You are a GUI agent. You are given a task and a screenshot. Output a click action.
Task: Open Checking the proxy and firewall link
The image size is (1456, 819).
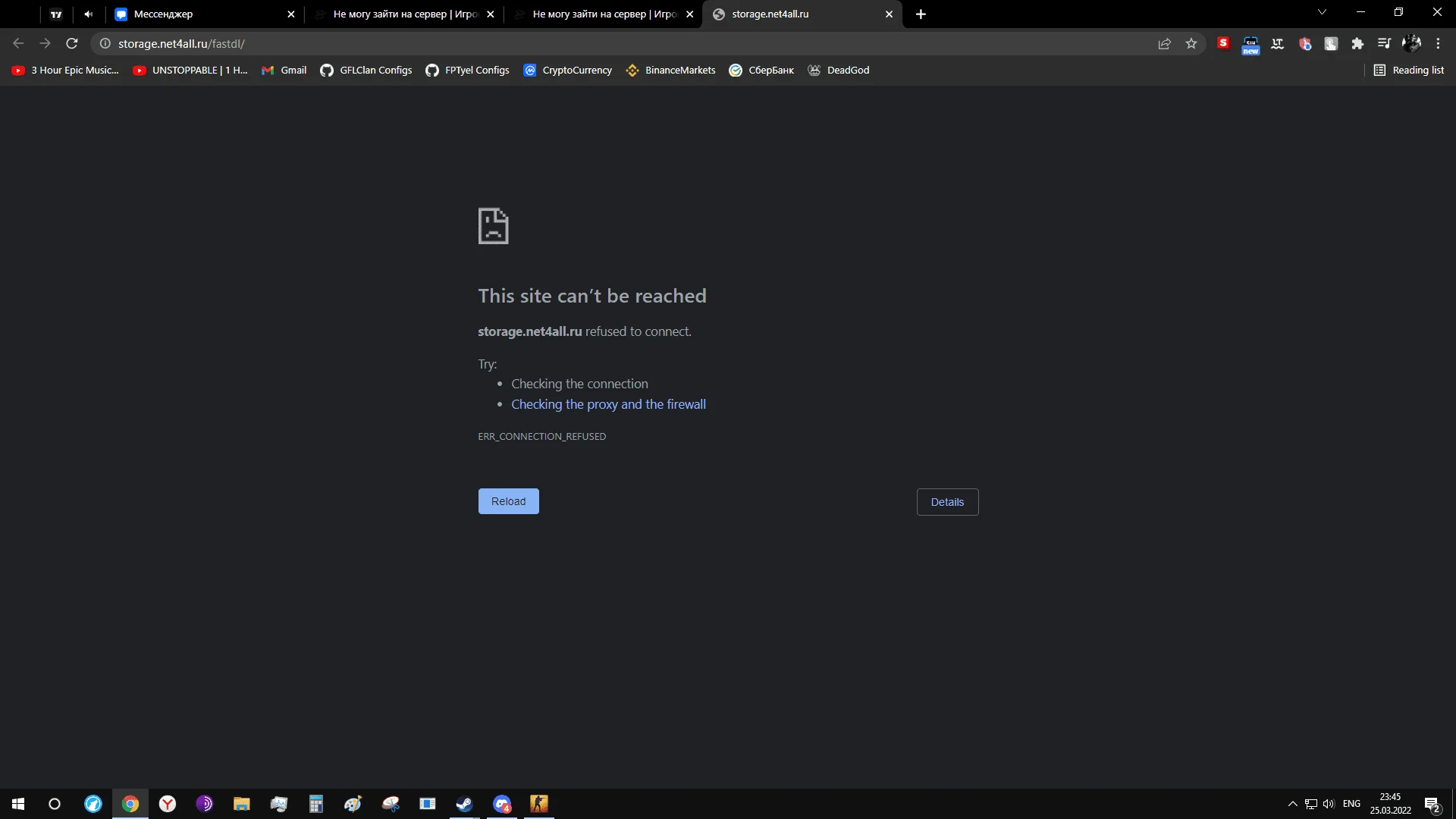tap(608, 404)
